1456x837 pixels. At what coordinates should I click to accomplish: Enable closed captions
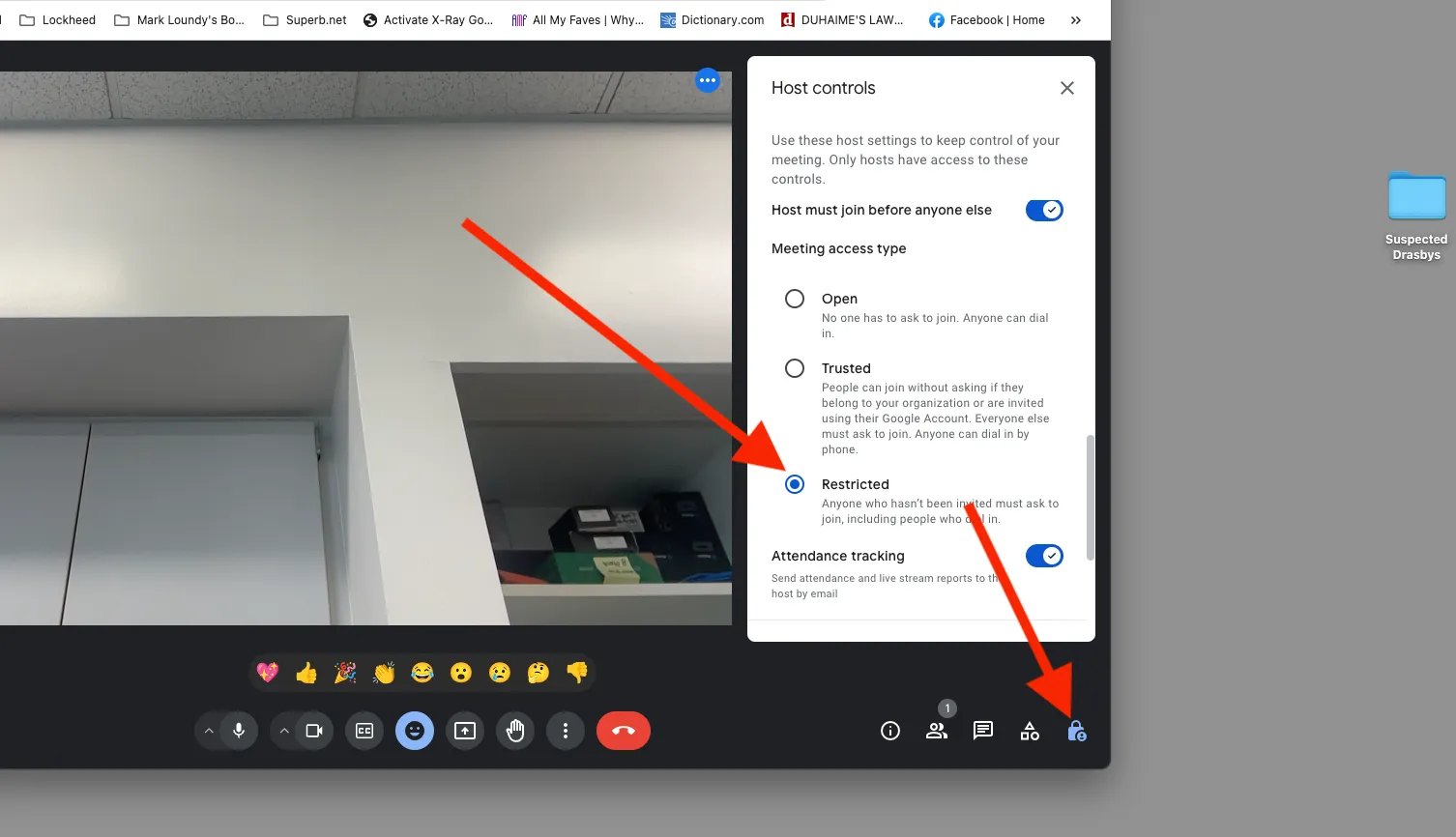(x=364, y=731)
